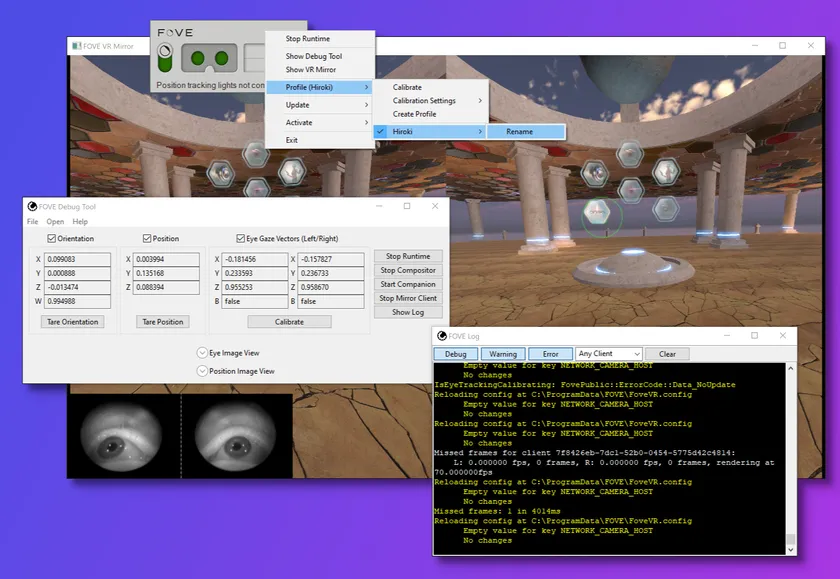This screenshot has height=579, width=840.
Task: Uncheck the Orientation checkbox
Action: [x=52, y=239]
